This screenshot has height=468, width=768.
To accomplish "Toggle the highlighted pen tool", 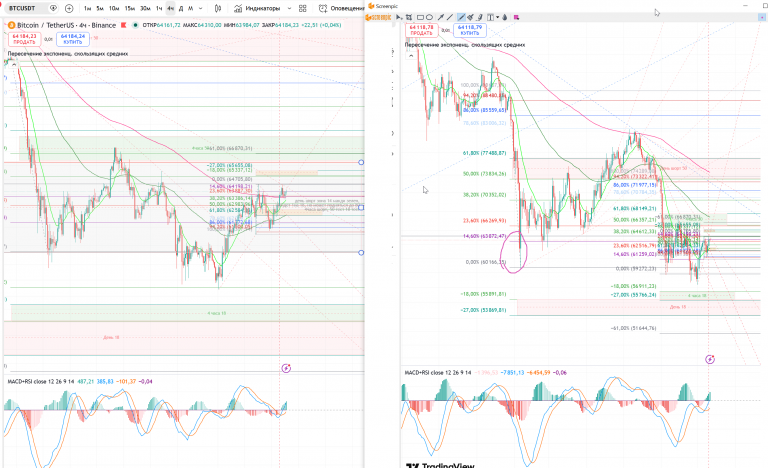I will pos(461,17).
